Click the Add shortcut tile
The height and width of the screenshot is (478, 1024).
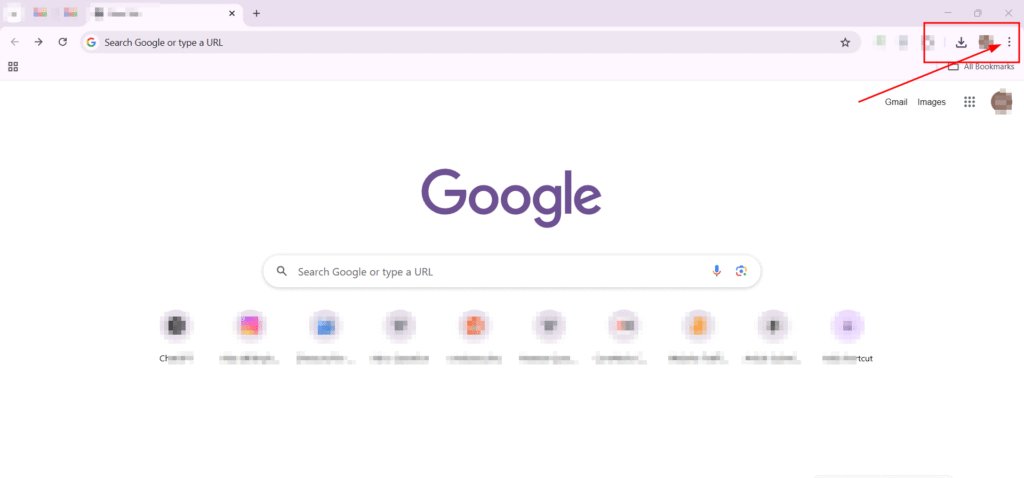[848, 336]
